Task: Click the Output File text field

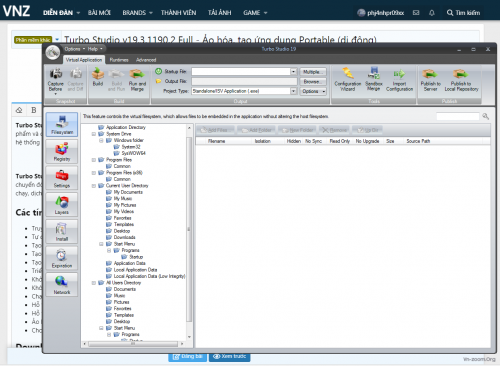Action: tap(244, 81)
